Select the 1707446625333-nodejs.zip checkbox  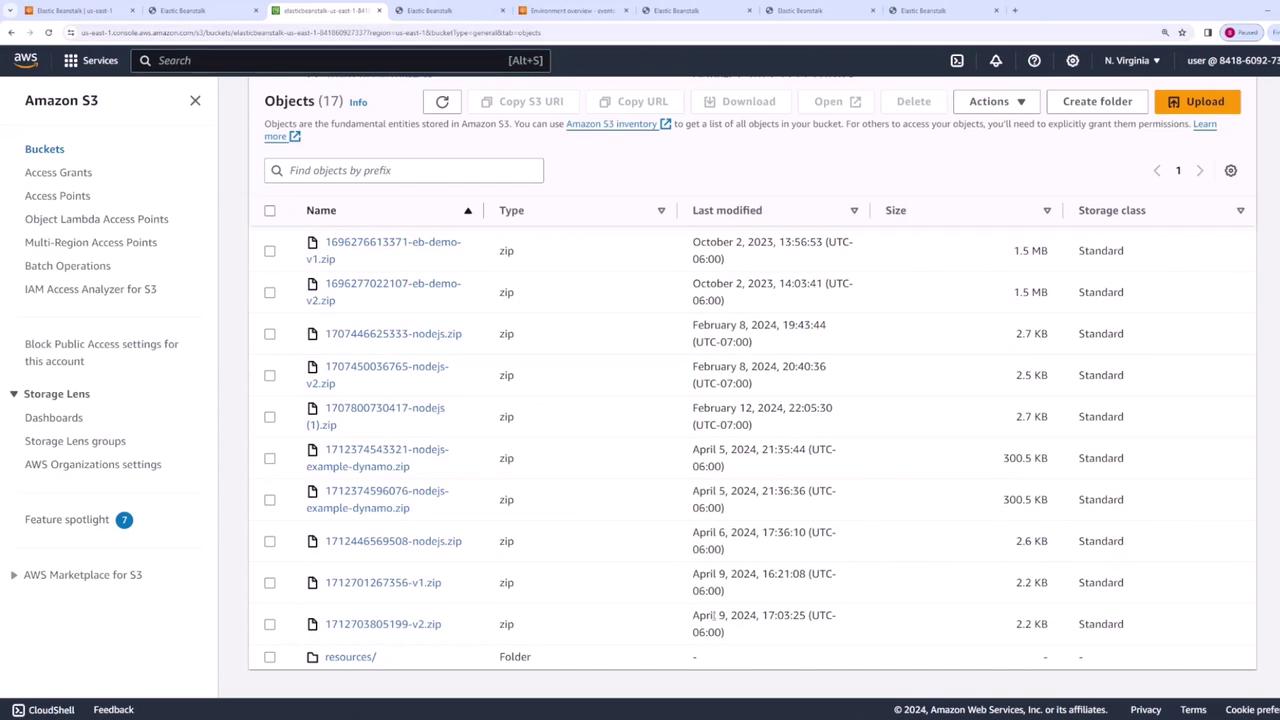[x=270, y=334]
